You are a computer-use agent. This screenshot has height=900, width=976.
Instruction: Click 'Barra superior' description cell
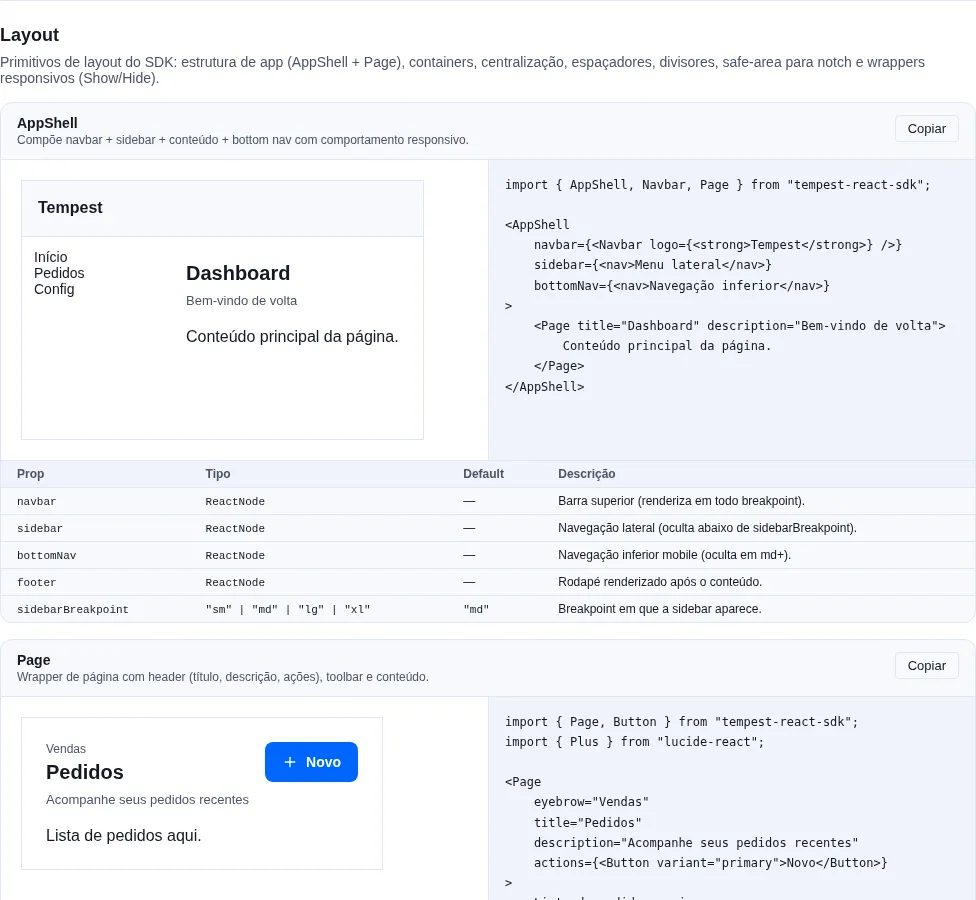(682, 501)
